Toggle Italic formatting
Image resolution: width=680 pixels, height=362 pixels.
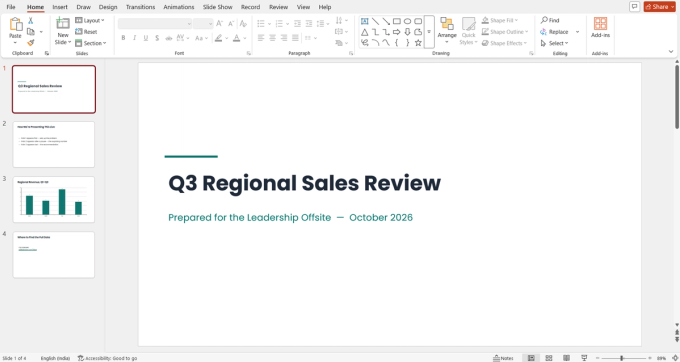(134, 38)
